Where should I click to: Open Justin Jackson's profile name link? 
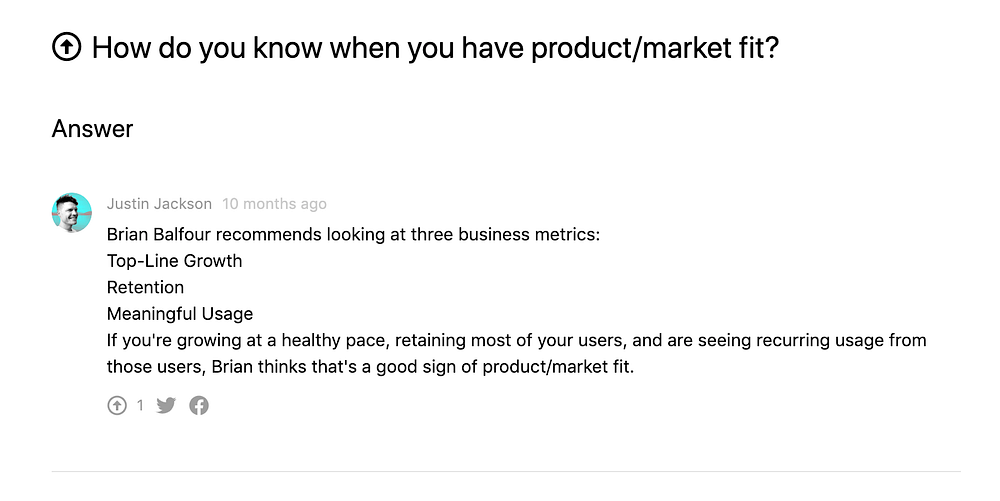coord(159,204)
